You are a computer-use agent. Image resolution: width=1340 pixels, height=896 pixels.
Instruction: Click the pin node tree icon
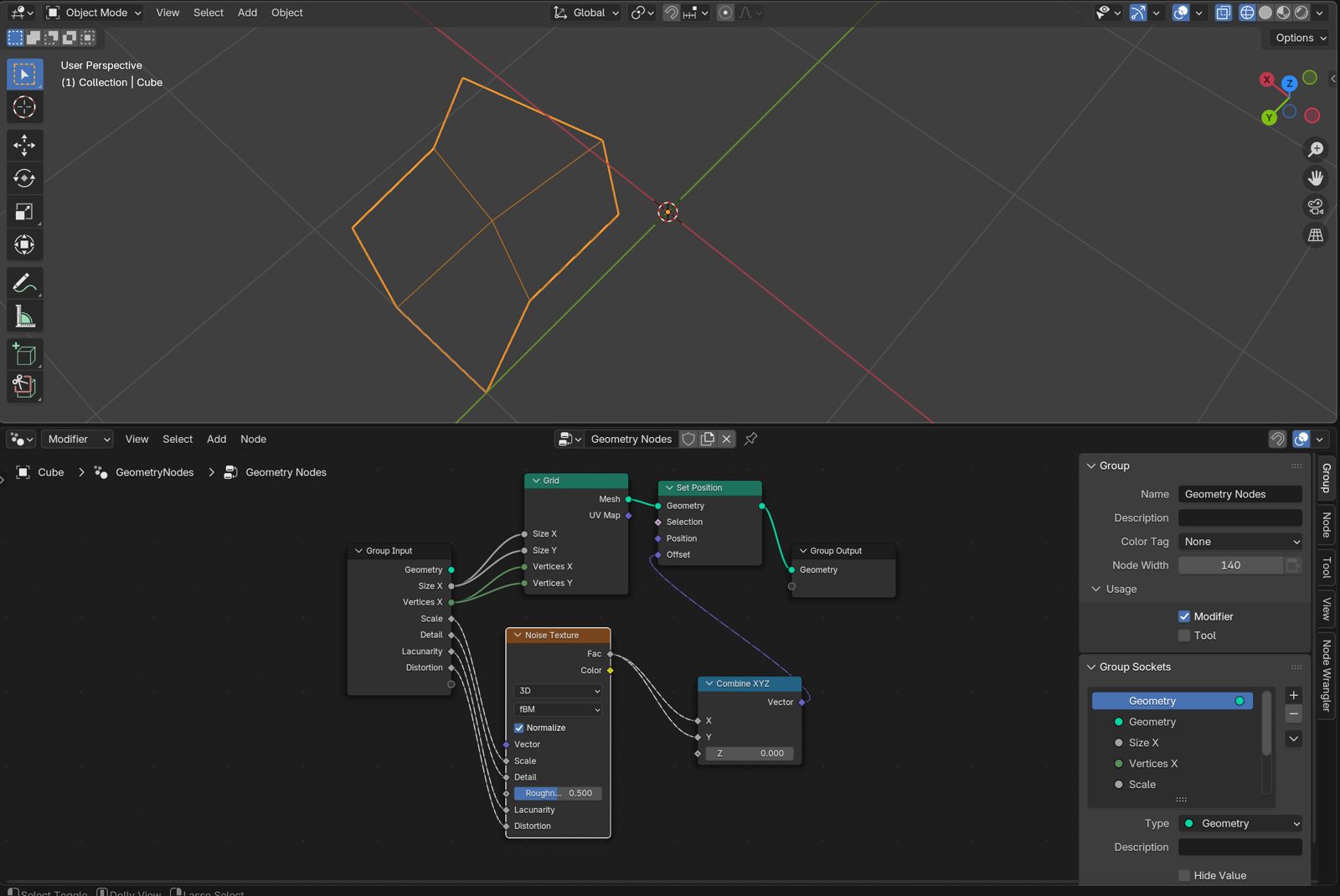point(750,439)
